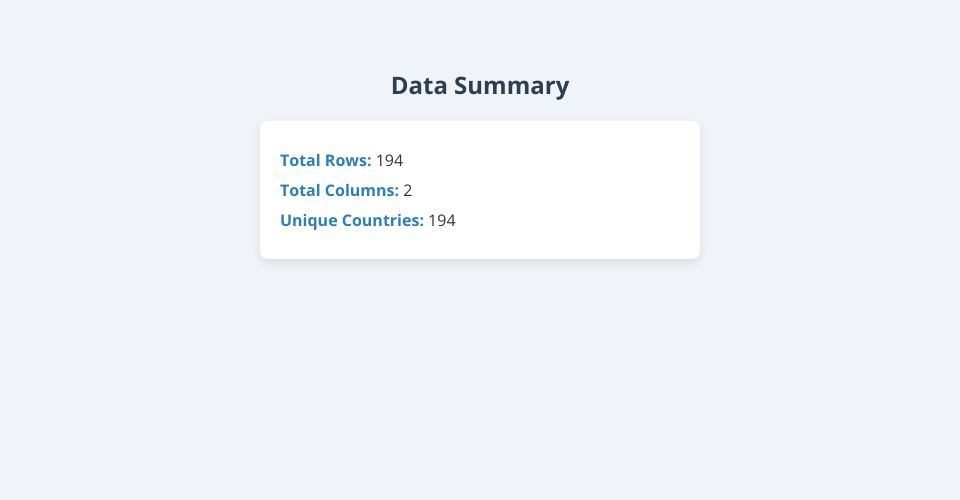This screenshot has height=500, width=960.
Task: Select the Total Columns label
Action: 339,190
